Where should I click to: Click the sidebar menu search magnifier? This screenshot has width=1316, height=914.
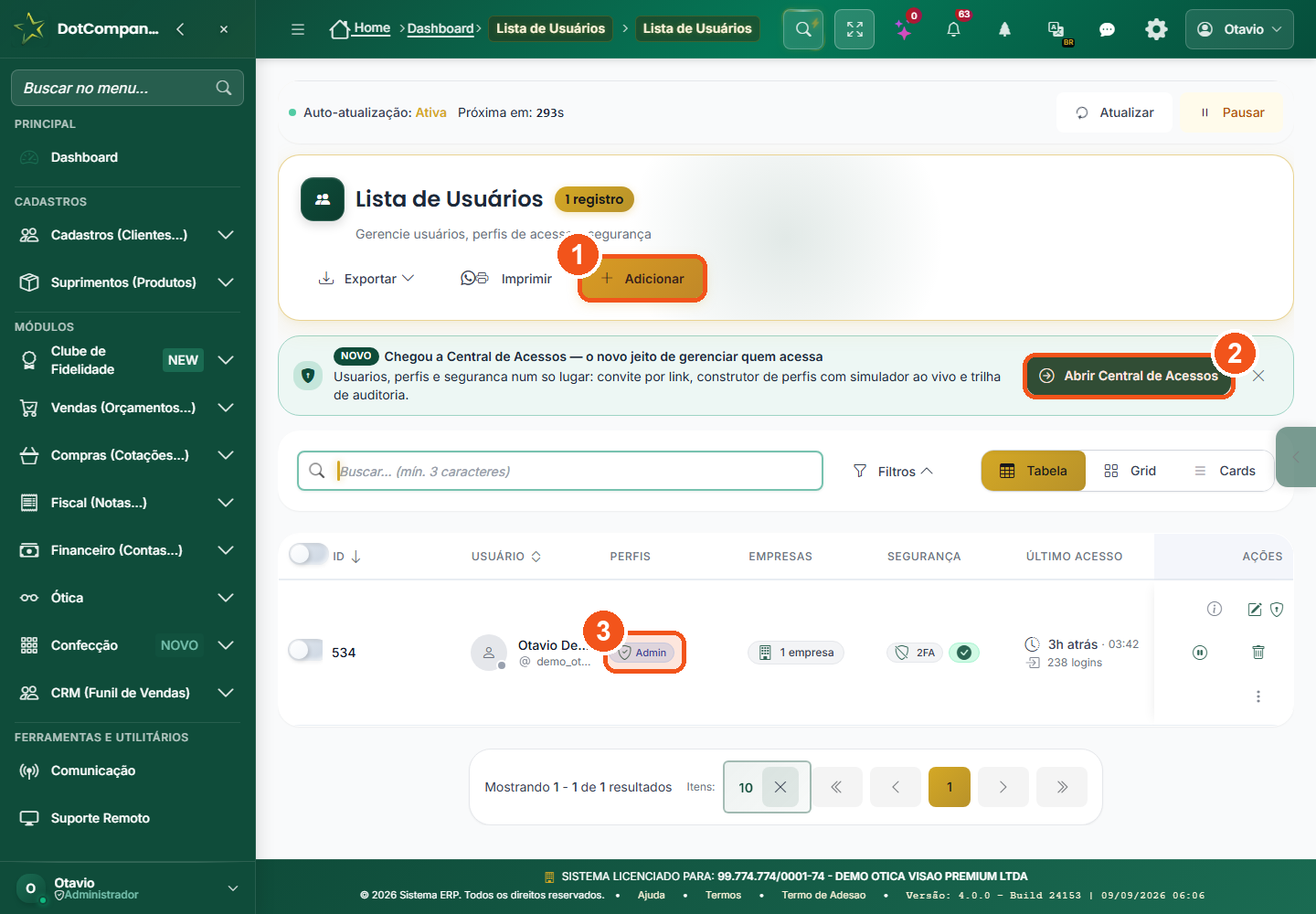click(224, 88)
